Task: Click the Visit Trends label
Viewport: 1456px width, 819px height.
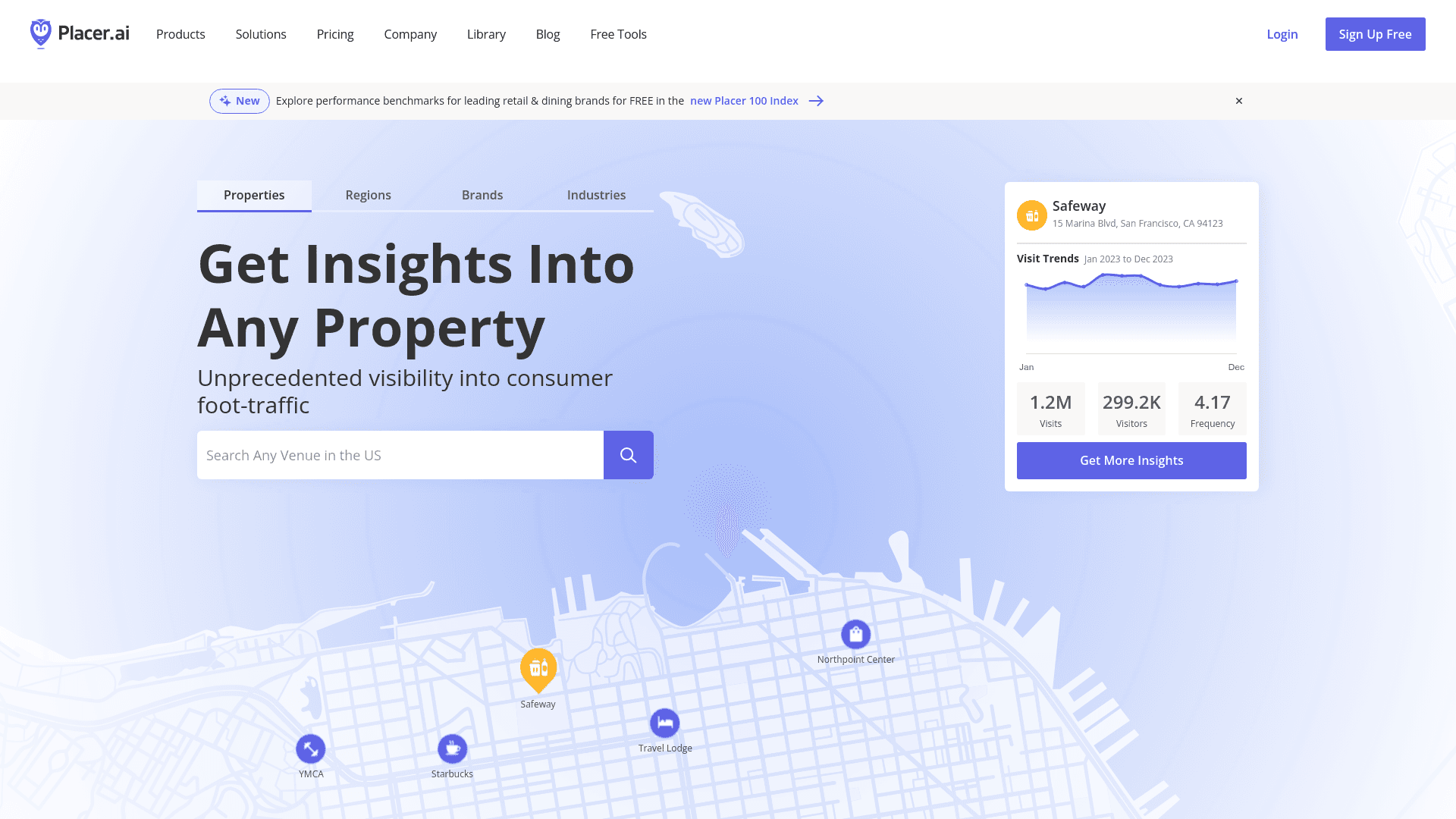Action: tap(1048, 259)
